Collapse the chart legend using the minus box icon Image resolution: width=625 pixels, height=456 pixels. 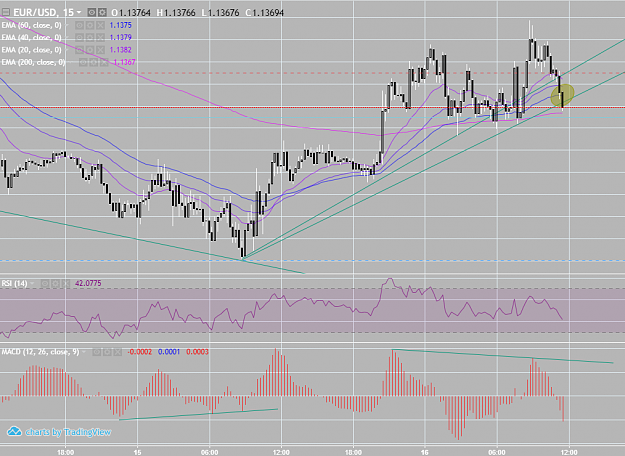tap(6, 12)
